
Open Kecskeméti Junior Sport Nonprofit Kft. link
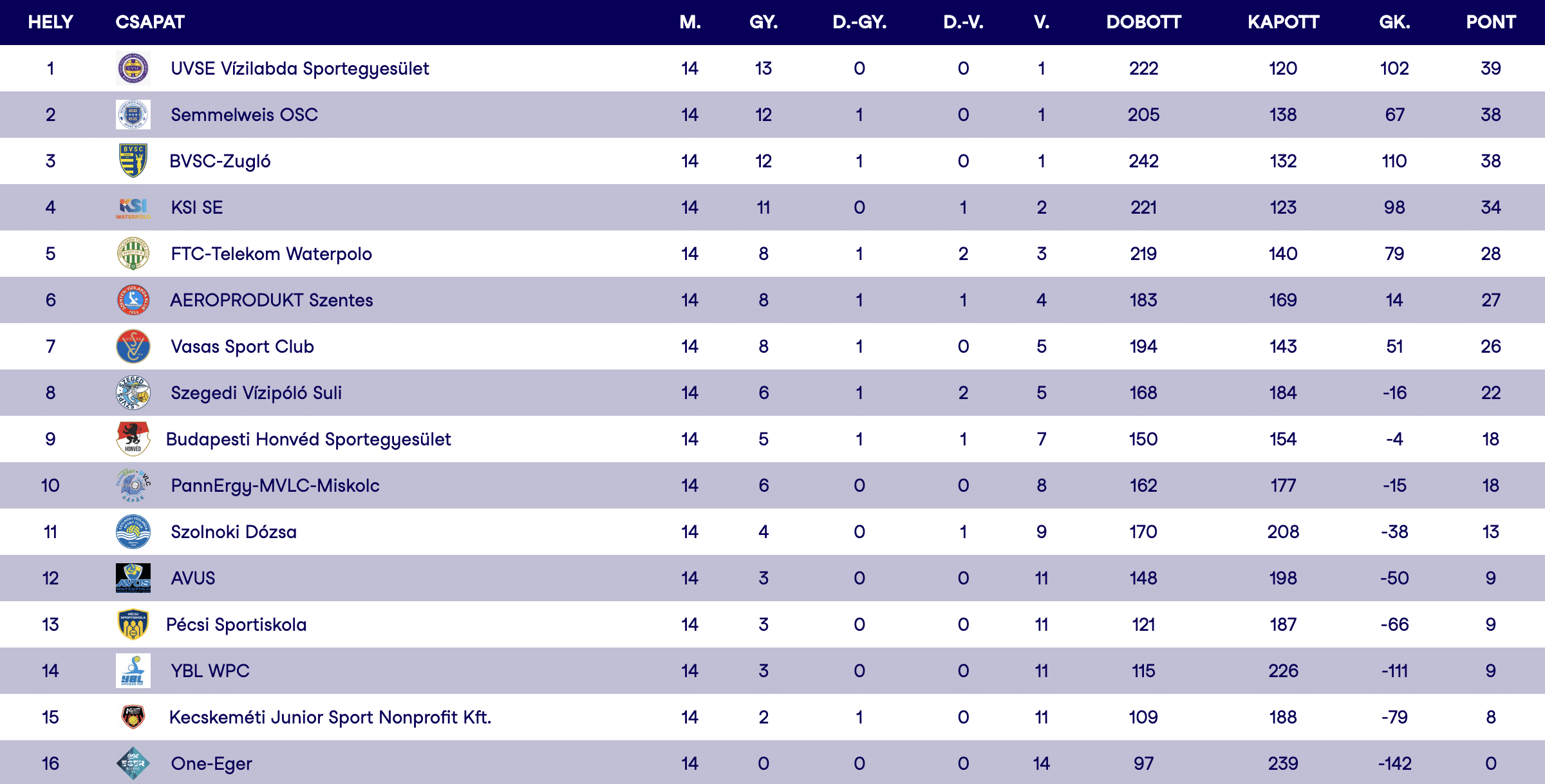coord(330,717)
